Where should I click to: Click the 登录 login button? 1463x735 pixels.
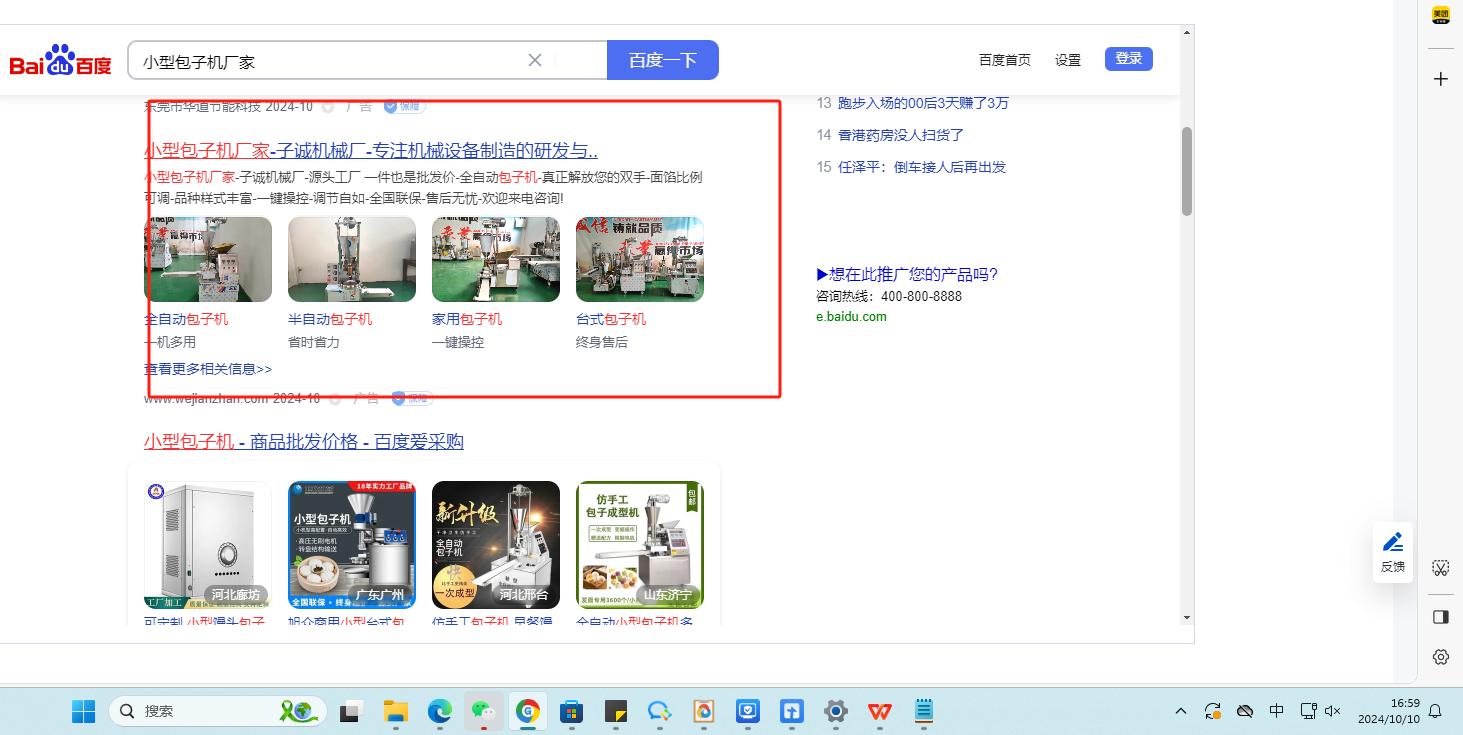pyautogui.click(x=1129, y=59)
